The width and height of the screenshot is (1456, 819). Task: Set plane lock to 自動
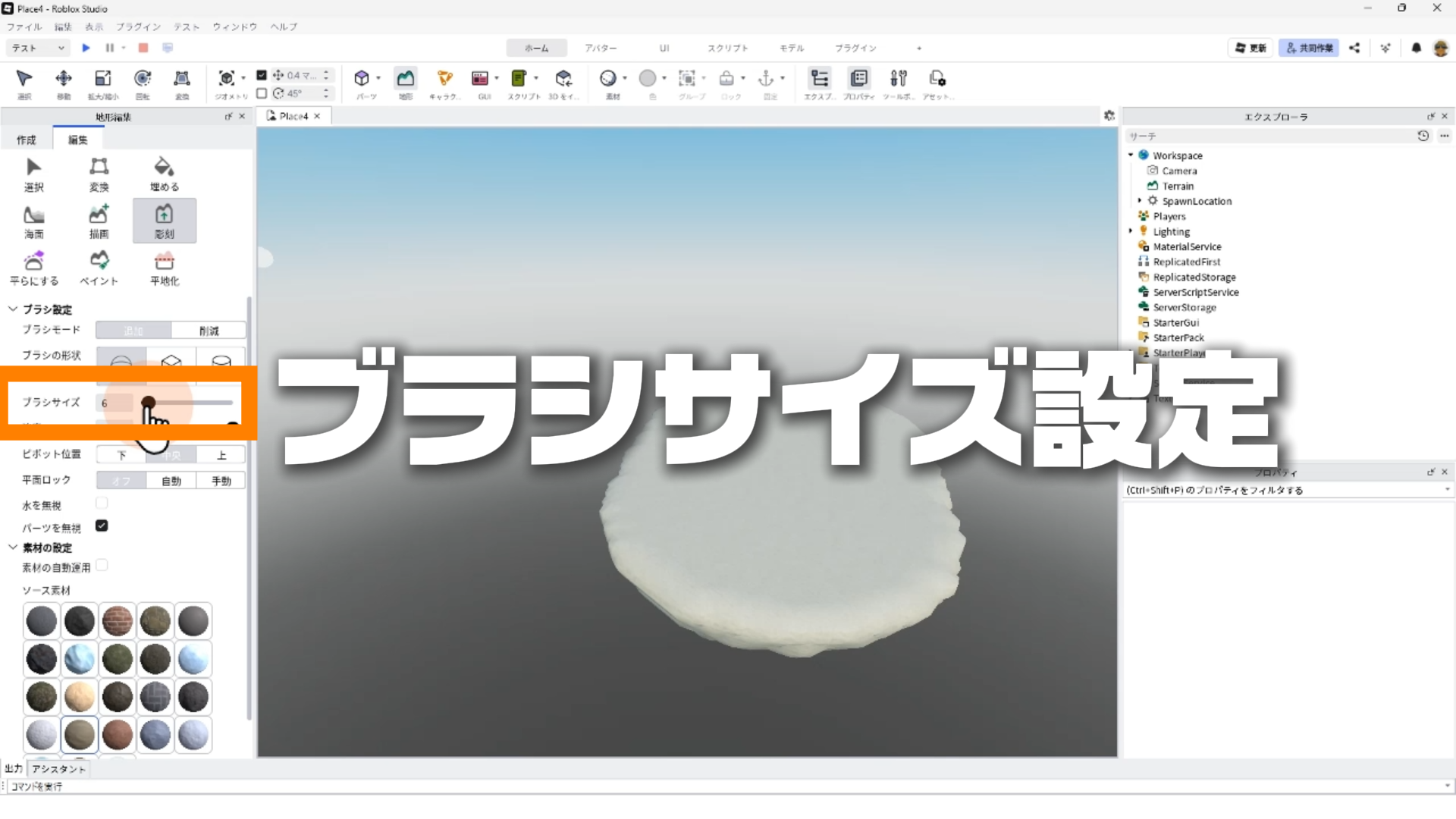(x=171, y=481)
